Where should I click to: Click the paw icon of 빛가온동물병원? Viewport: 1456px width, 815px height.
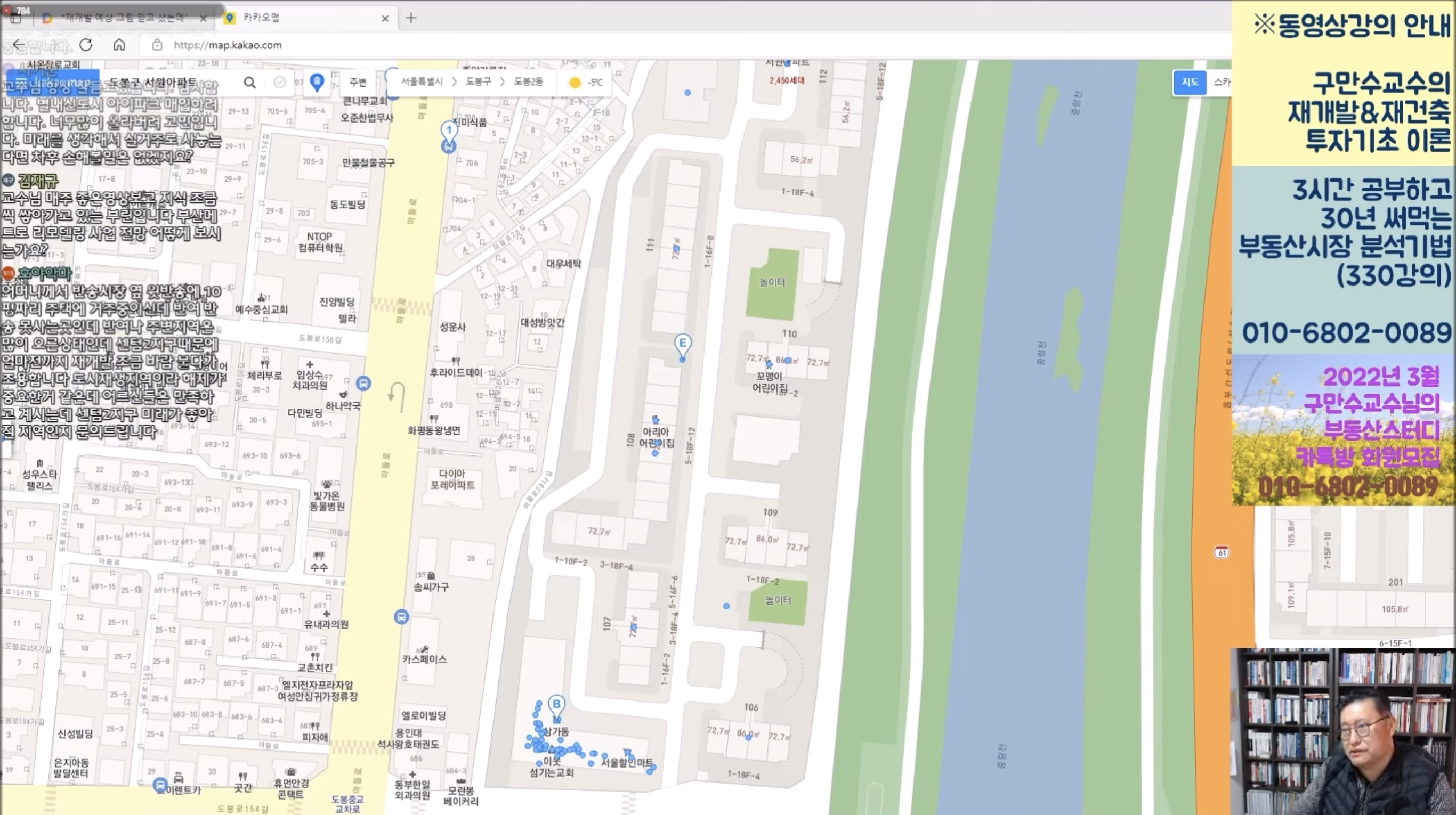327,484
